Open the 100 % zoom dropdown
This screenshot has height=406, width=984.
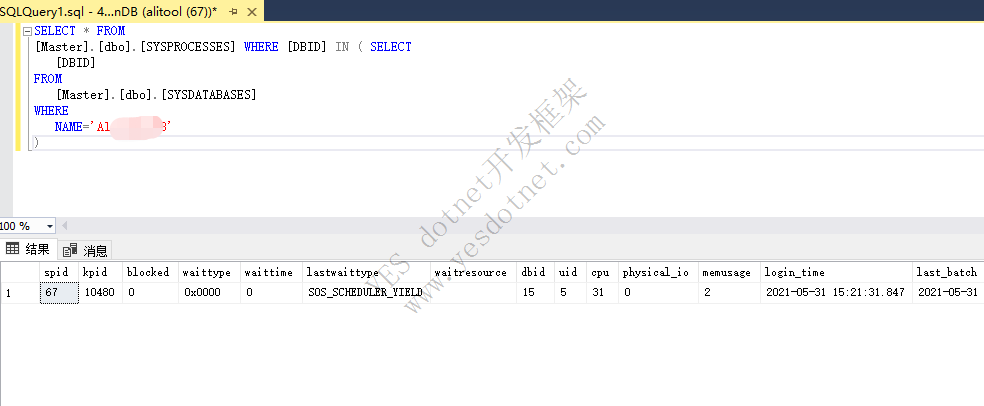point(50,226)
